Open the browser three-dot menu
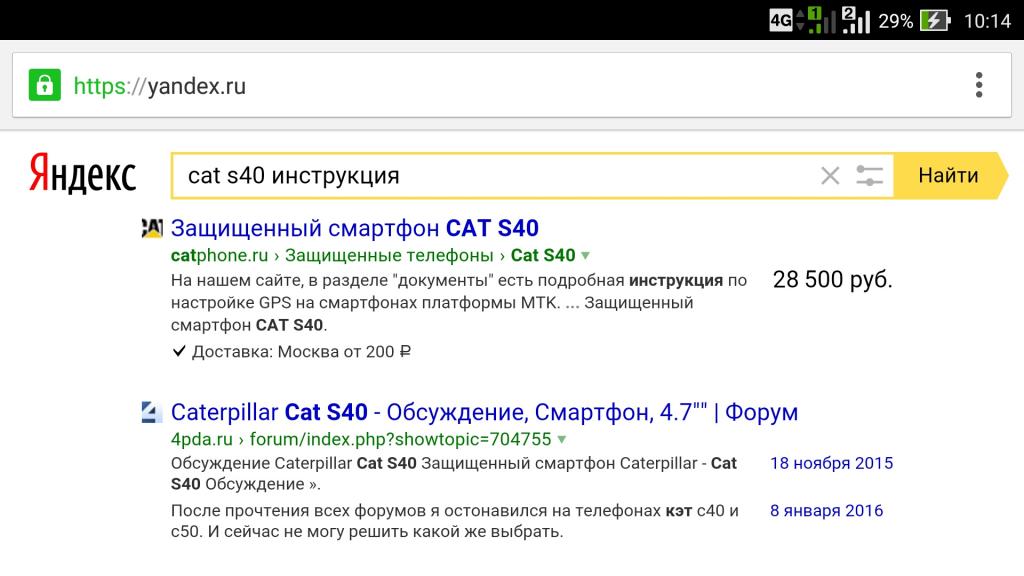This screenshot has height=576, width=1024. [x=978, y=86]
